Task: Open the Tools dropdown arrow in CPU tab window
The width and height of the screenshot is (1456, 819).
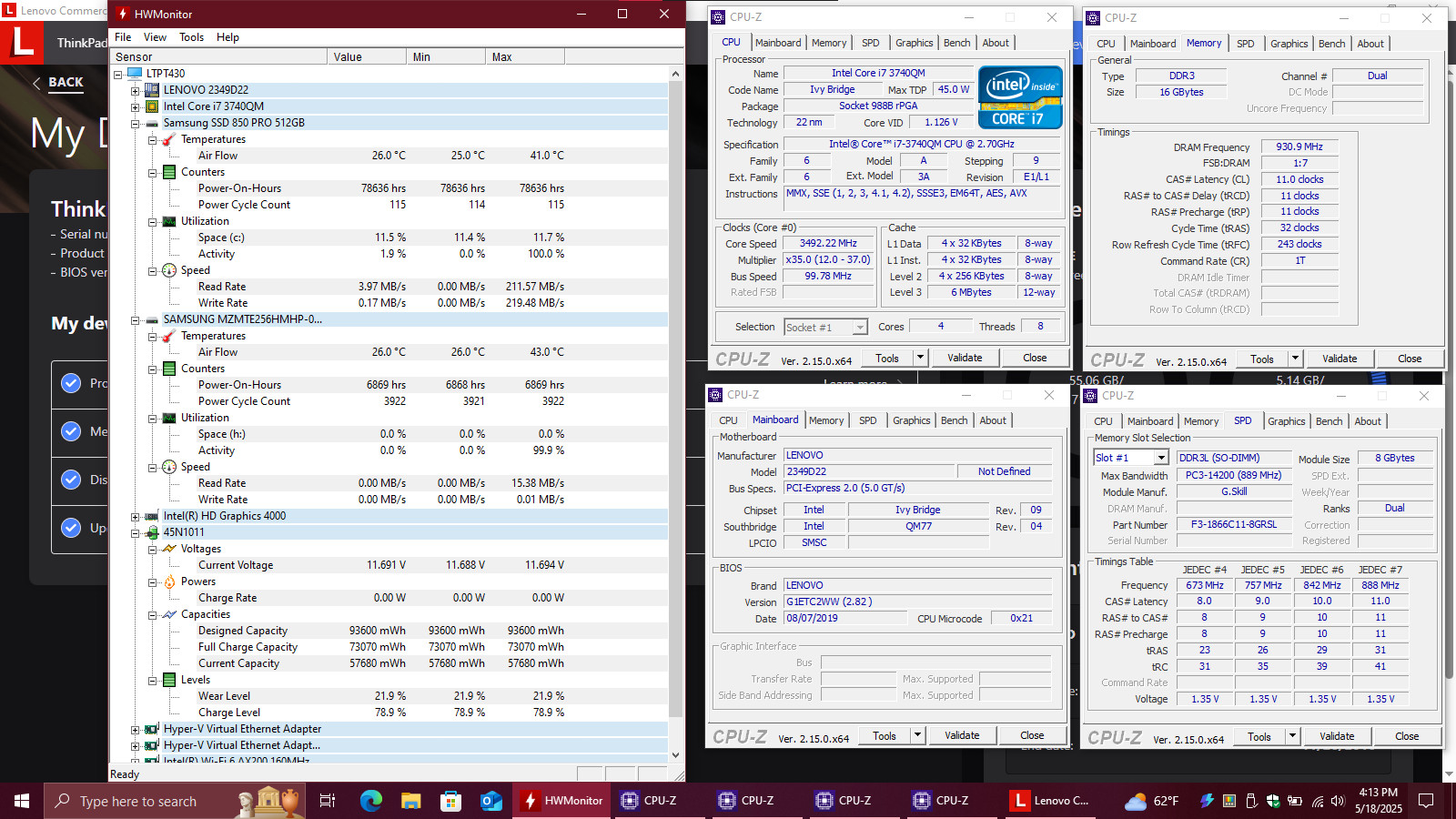Action: click(x=920, y=358)
